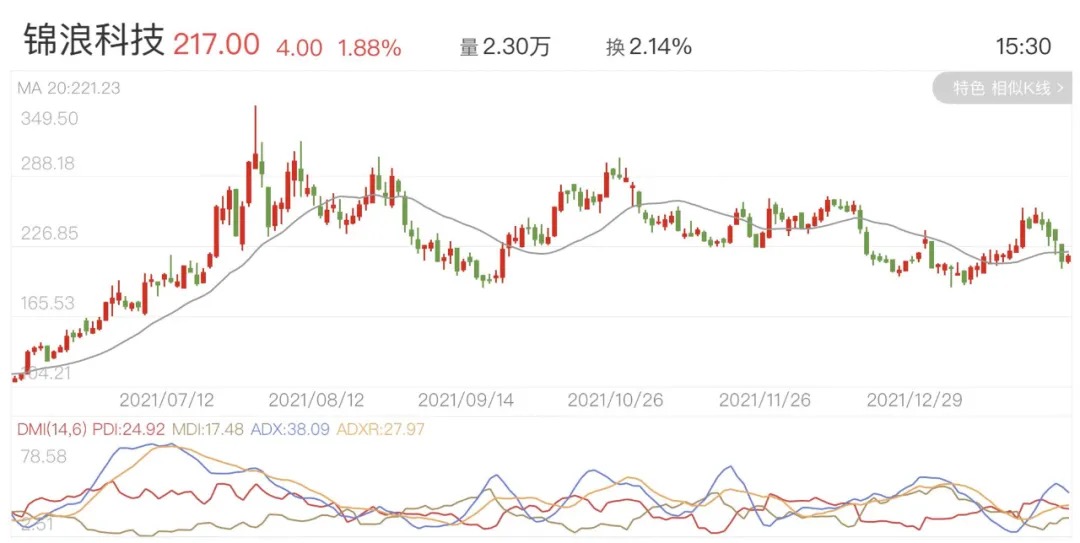Screen dimensions: 1080x543
Task: Click the 349.50 price axis label
Action: tap(49, 119)
